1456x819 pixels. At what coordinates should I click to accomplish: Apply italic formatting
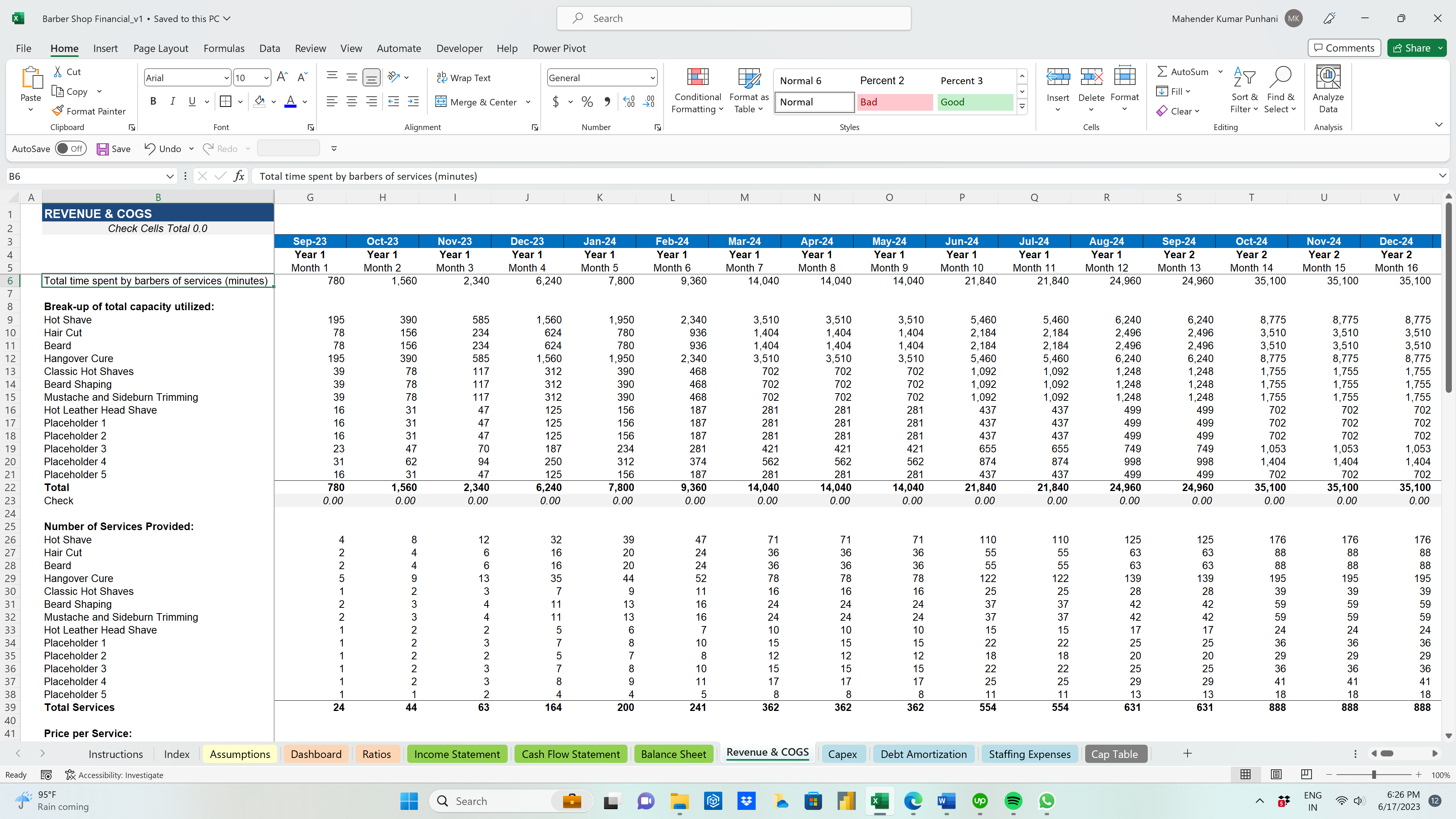coord(173,102)
